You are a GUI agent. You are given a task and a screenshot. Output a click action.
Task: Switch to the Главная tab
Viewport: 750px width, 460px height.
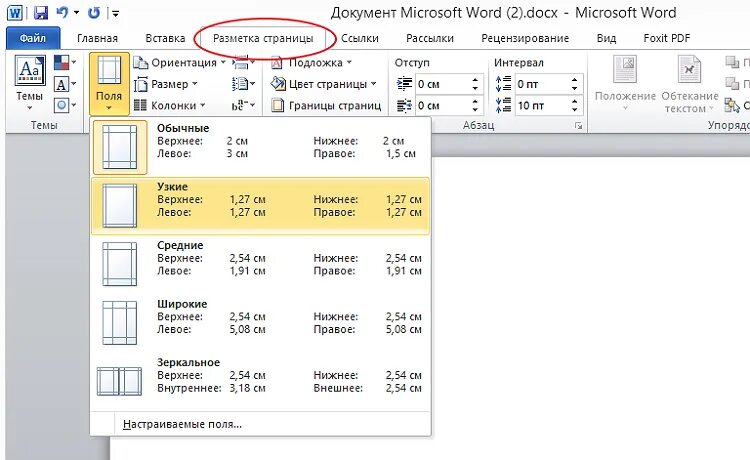[98, 38]
